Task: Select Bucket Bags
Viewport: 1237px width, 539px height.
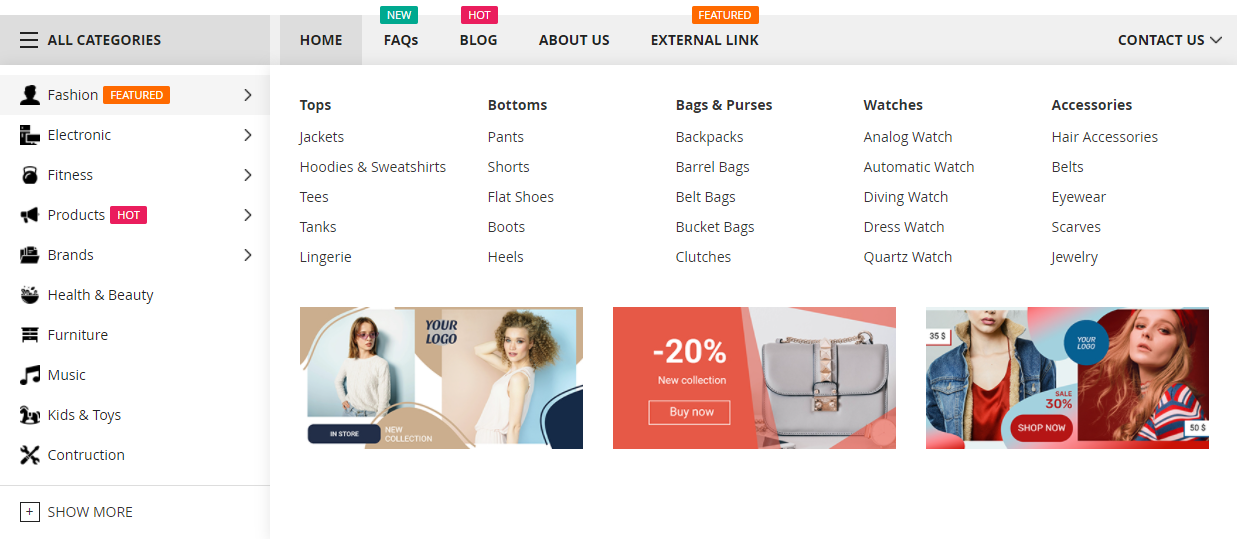Action: (715, 227)
